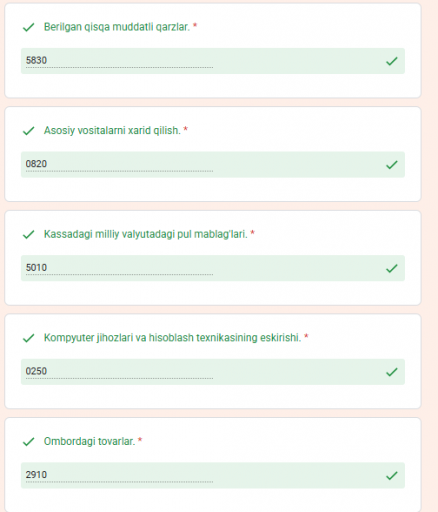Viewport: 438px width, 512px height.
Task: Click the checkmark beside Berilgan qisqa muddatli qarzlar
Action: click(x=29, y=27)
